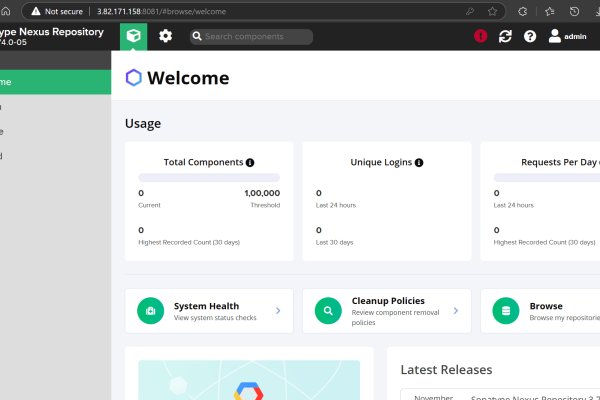Click the red system alert icon

click(x=481, y=36)
